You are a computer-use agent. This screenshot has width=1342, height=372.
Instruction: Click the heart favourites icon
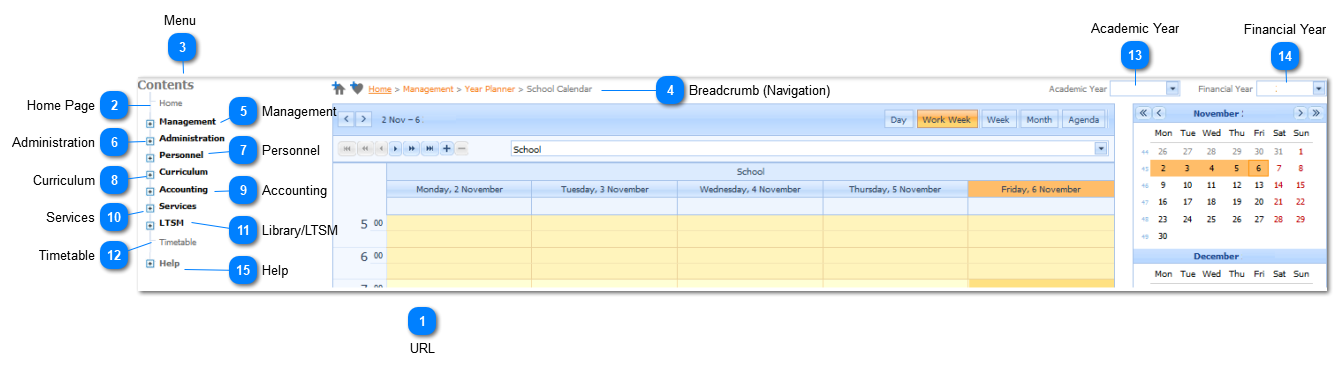pos(356,88)
